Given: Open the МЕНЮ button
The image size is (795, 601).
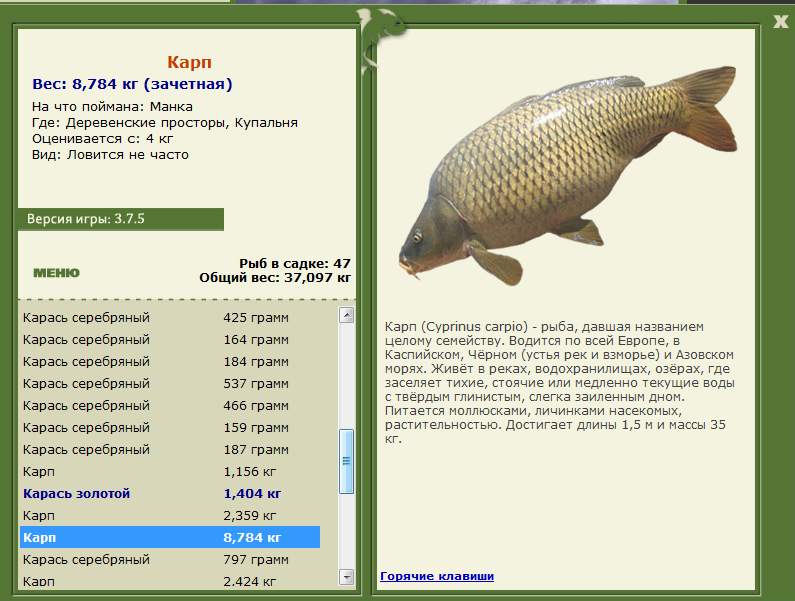Looking at the screenshot, I should click(x=56, y=273).
